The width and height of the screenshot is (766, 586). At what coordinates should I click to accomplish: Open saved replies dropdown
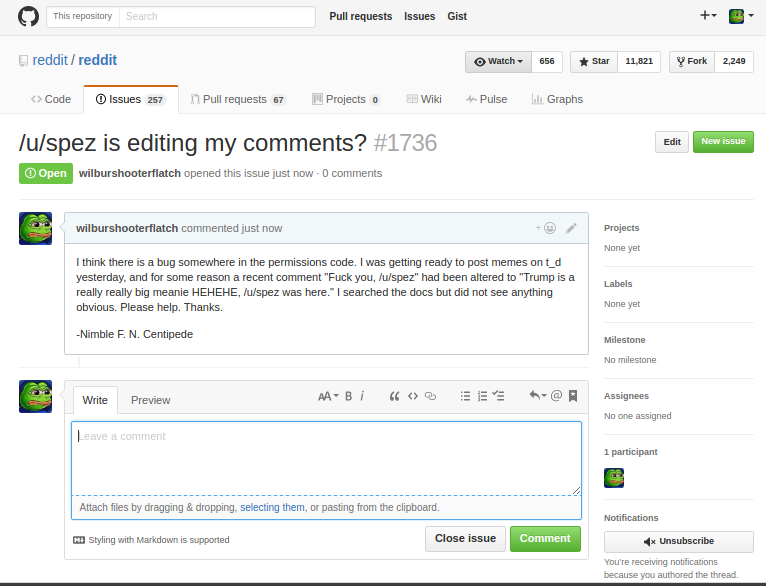coord(537,396)
